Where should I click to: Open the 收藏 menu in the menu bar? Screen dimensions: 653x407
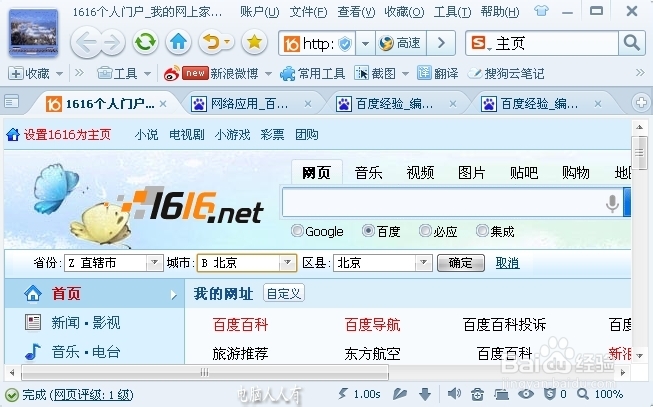404,12
